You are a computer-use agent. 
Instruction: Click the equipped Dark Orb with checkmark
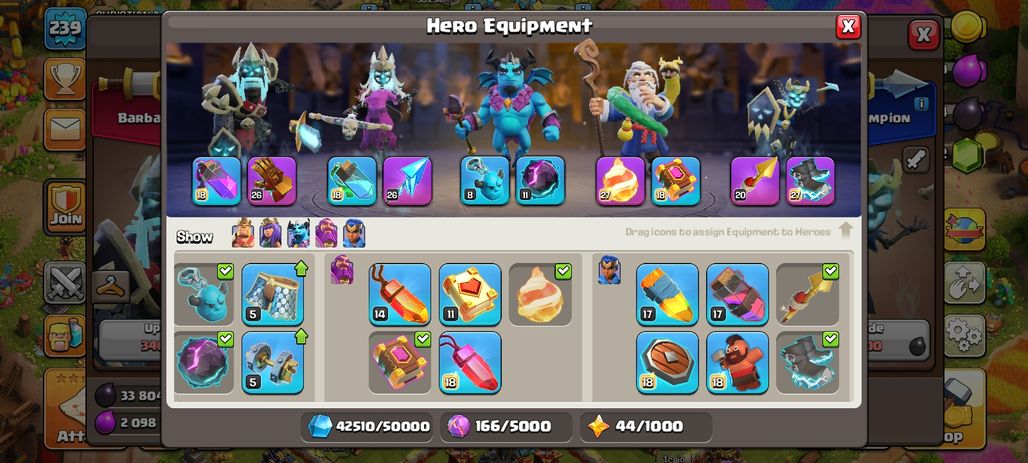204,362
